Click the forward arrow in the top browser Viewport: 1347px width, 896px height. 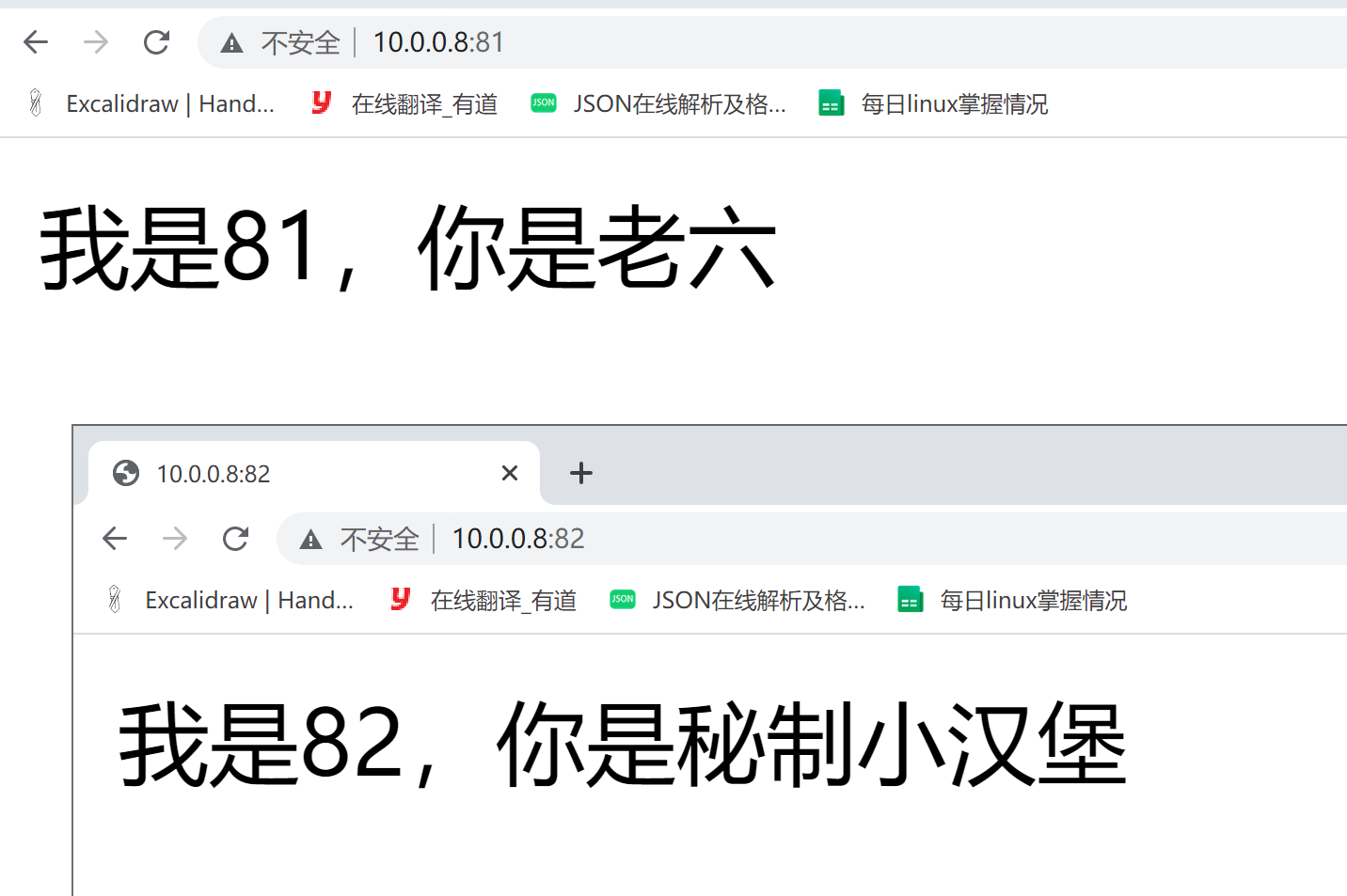click(96, 42)
